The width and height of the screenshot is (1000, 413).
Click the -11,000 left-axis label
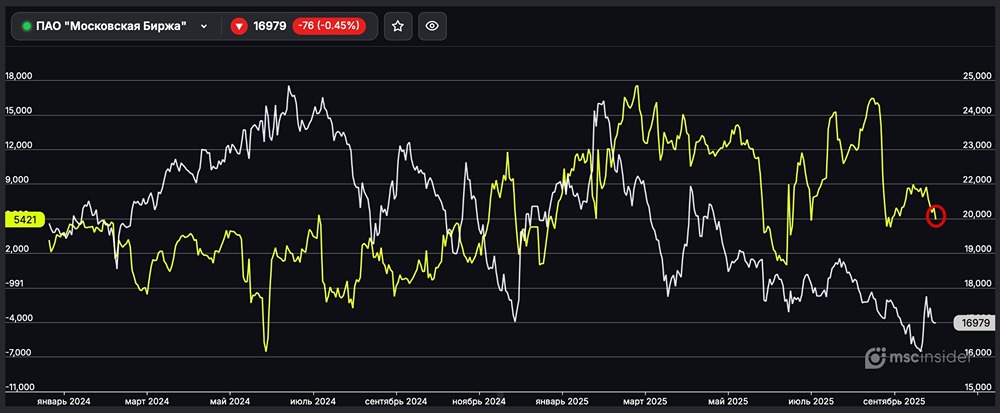20,388
